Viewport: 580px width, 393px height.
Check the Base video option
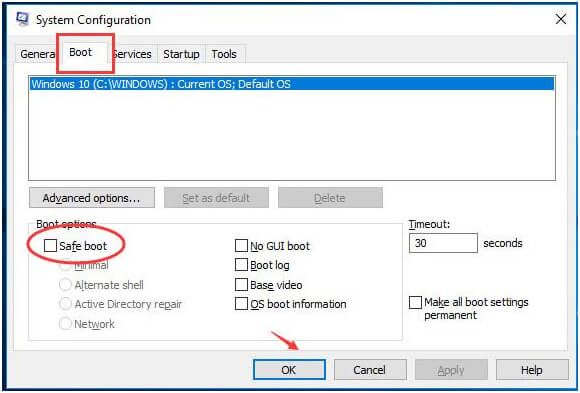[241, 284]
